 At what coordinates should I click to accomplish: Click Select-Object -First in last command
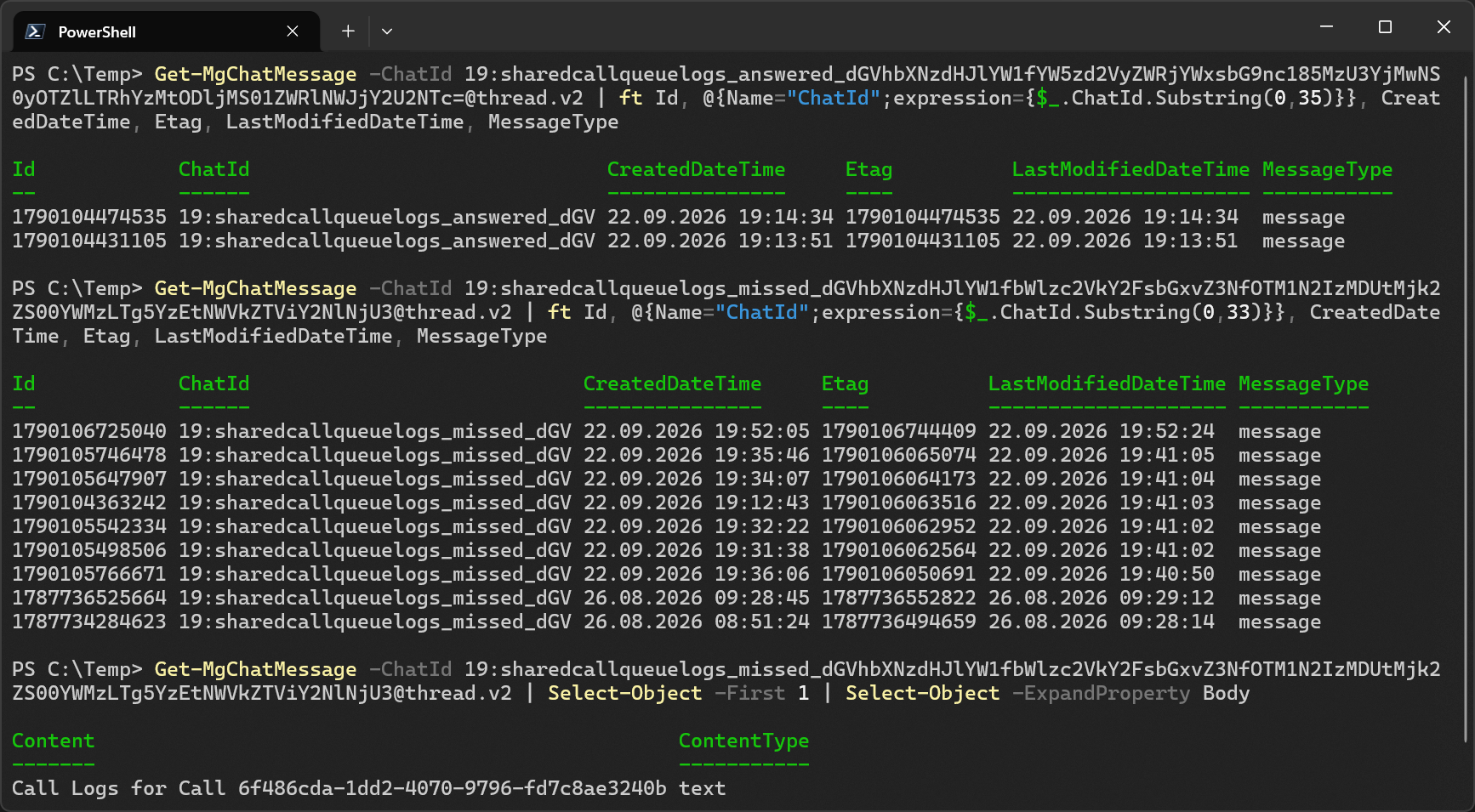pyautogui.click(x=666, y=693)
